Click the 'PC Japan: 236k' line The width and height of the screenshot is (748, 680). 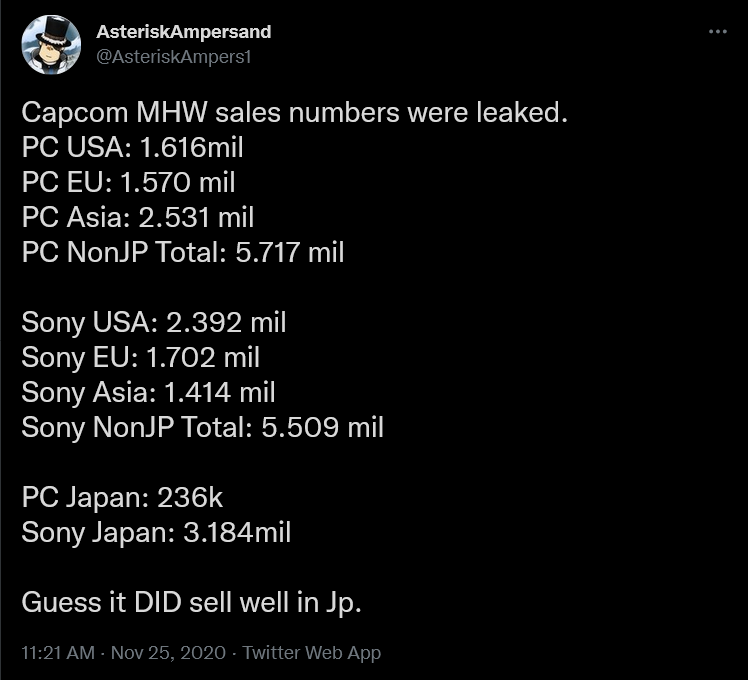coord(122,498)
